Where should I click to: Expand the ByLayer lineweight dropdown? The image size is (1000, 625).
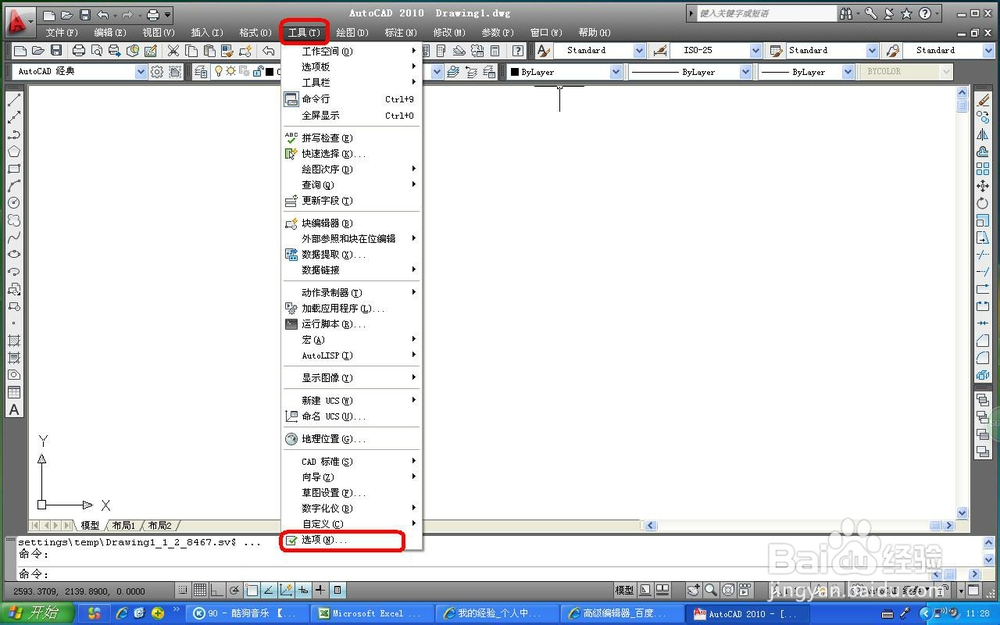(x=848, y=72)
